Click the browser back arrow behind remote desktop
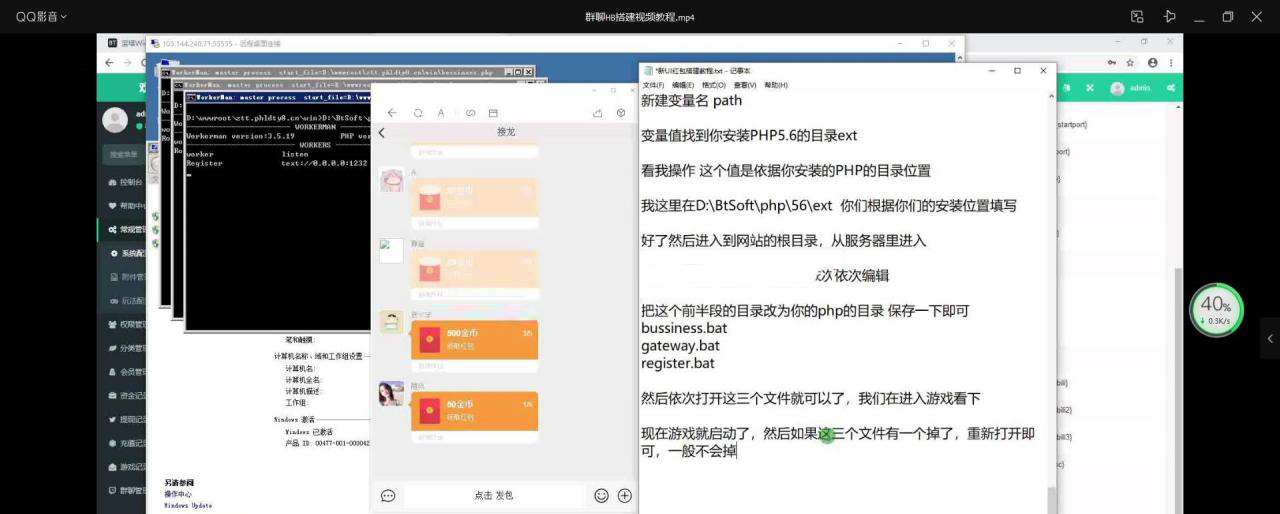The height and width of the screenshot is (514, 1280). [110, 62]
